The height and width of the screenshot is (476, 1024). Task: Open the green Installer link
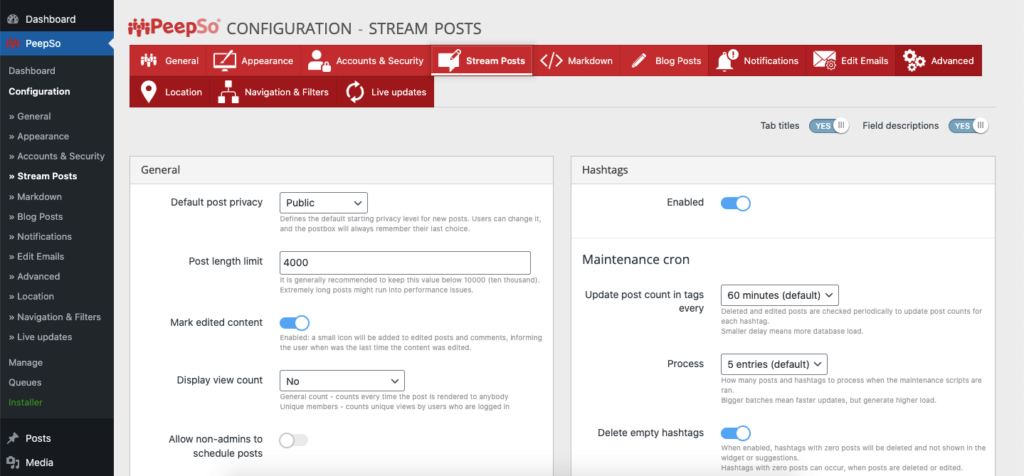25,402
